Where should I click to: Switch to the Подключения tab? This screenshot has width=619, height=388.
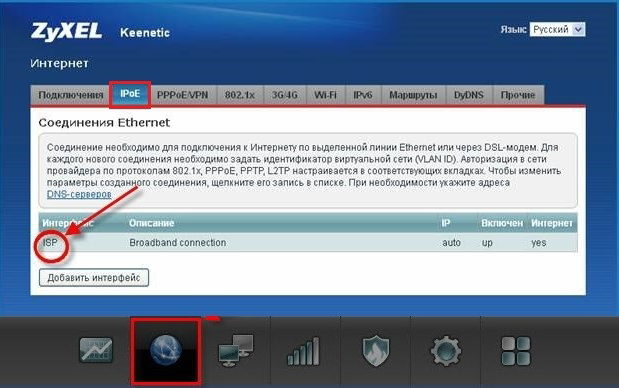[71, 95]
